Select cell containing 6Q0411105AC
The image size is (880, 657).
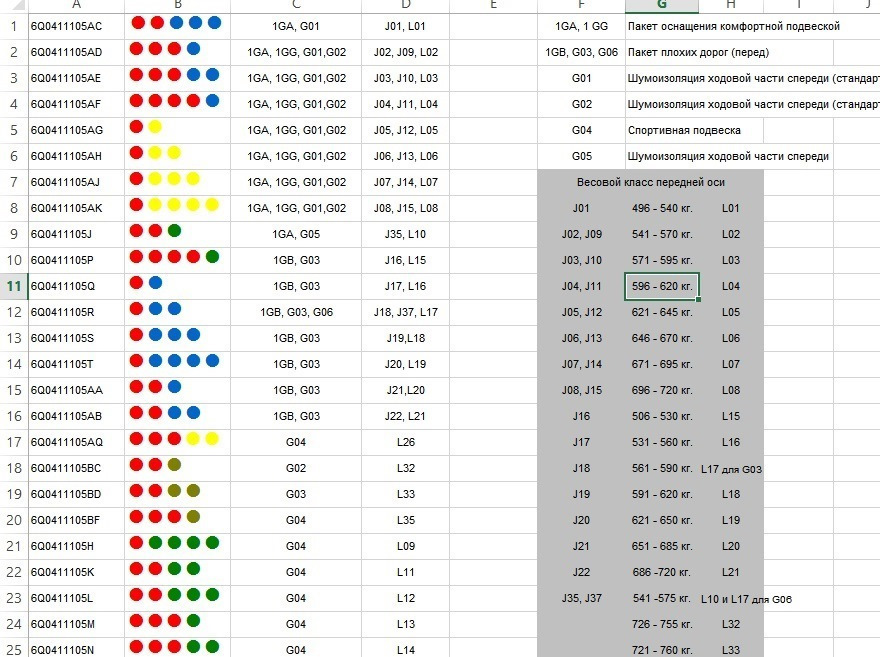76,26
